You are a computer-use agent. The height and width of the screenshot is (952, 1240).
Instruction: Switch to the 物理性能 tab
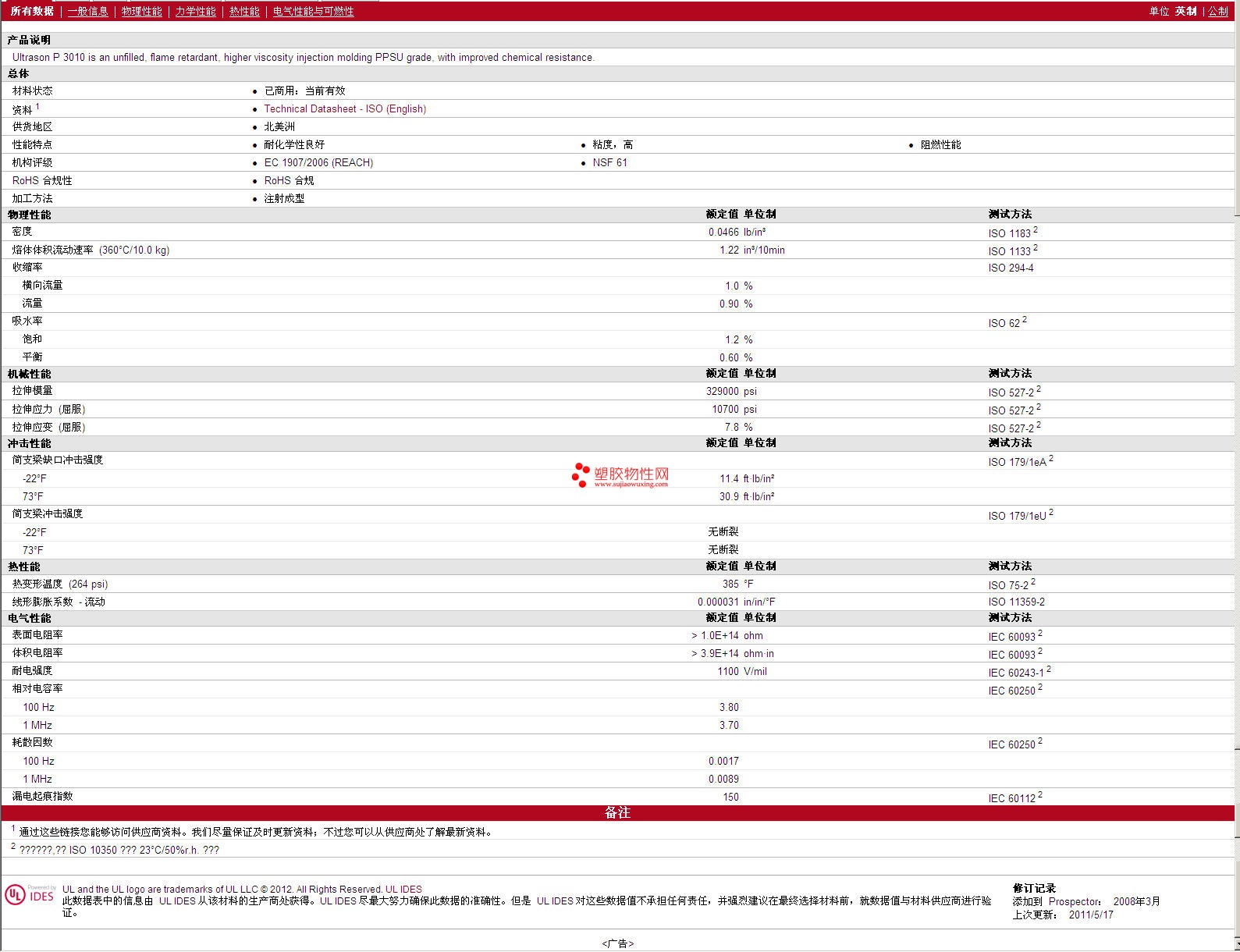(142, 11)
